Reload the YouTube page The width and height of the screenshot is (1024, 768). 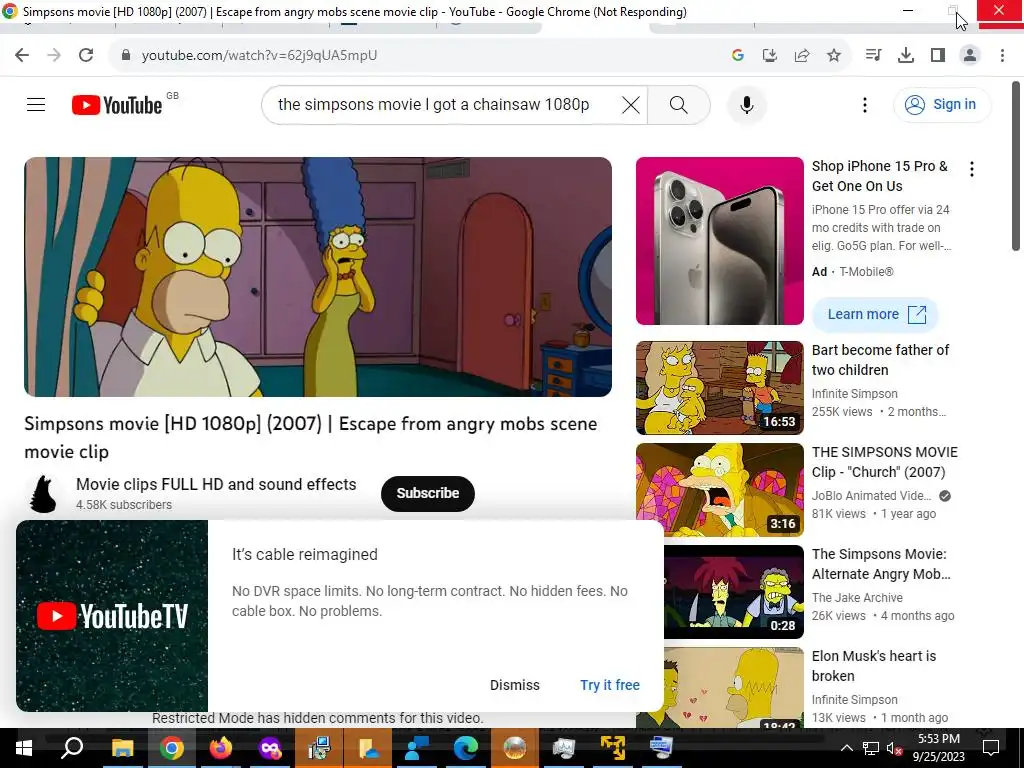tap(86, 55)
